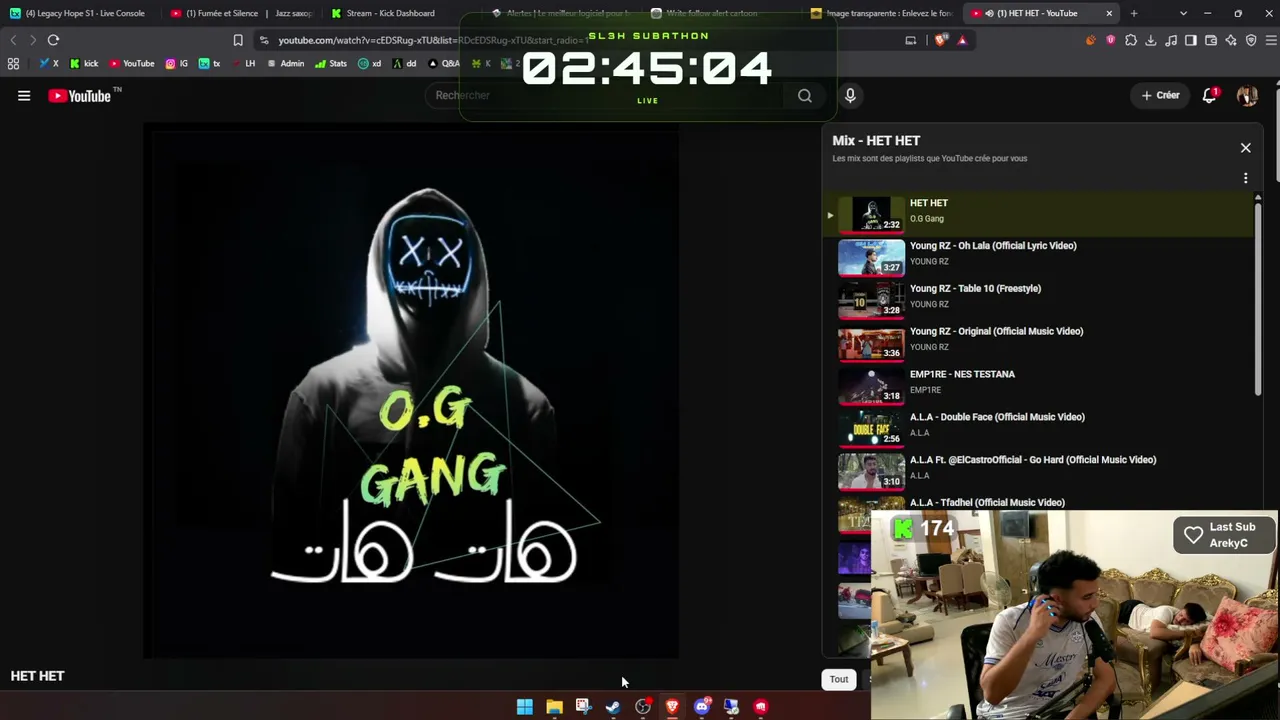The width and height of the screenshot is (1280, 720).
Task: Play Young RZ - Oh Lala from the mix
Action: coord(1040,257)
